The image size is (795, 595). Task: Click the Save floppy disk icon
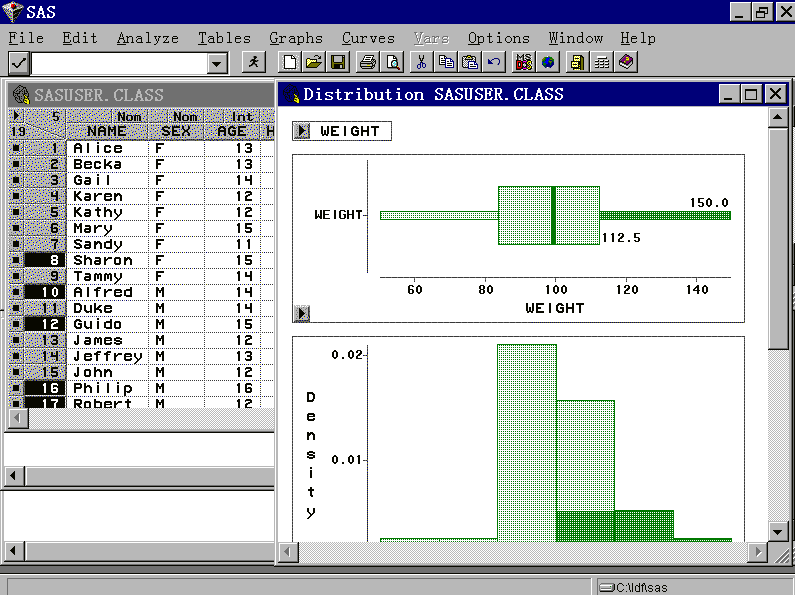click(338, 63)
